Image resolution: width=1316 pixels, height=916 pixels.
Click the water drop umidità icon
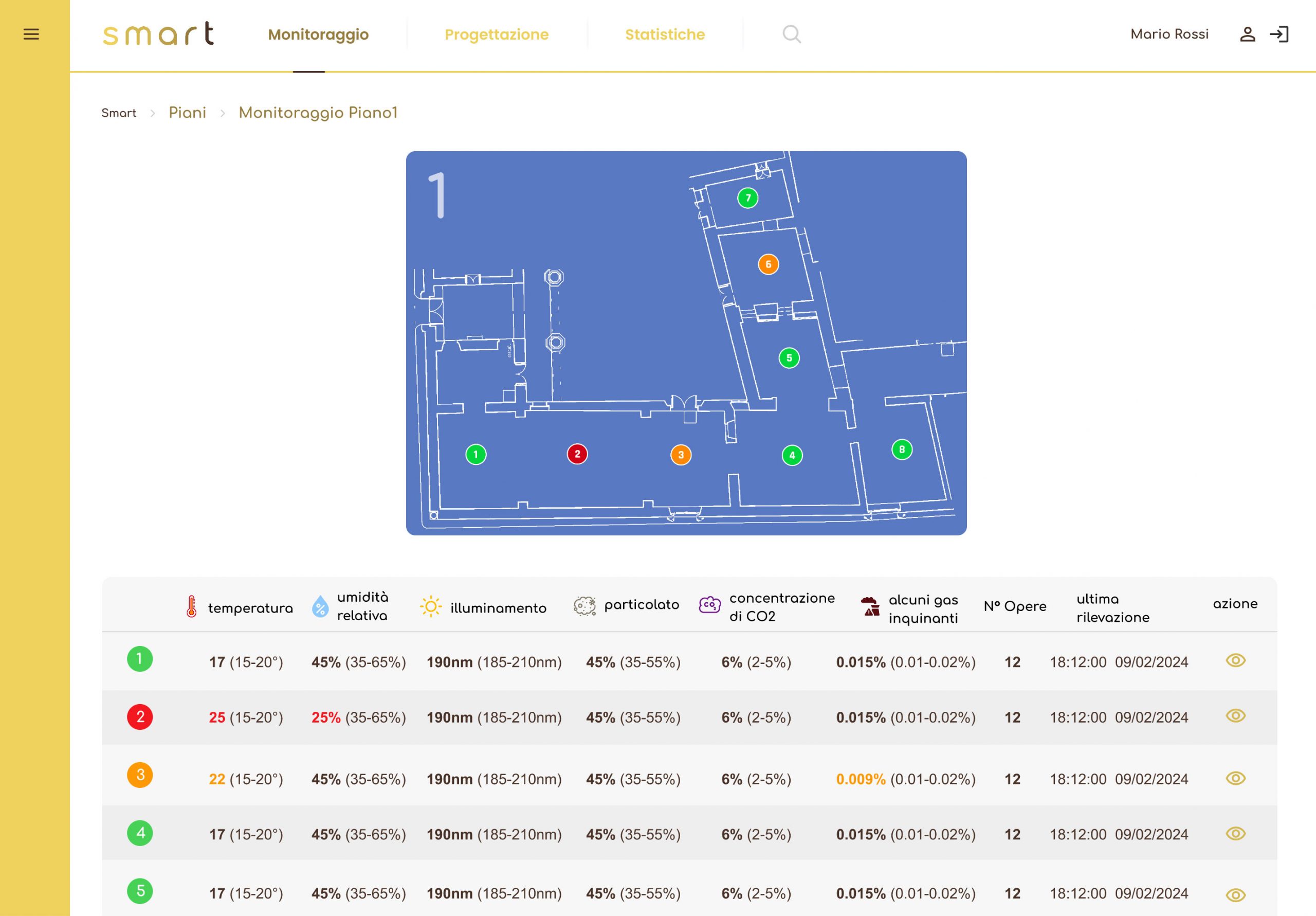click(x=320, y=606)
